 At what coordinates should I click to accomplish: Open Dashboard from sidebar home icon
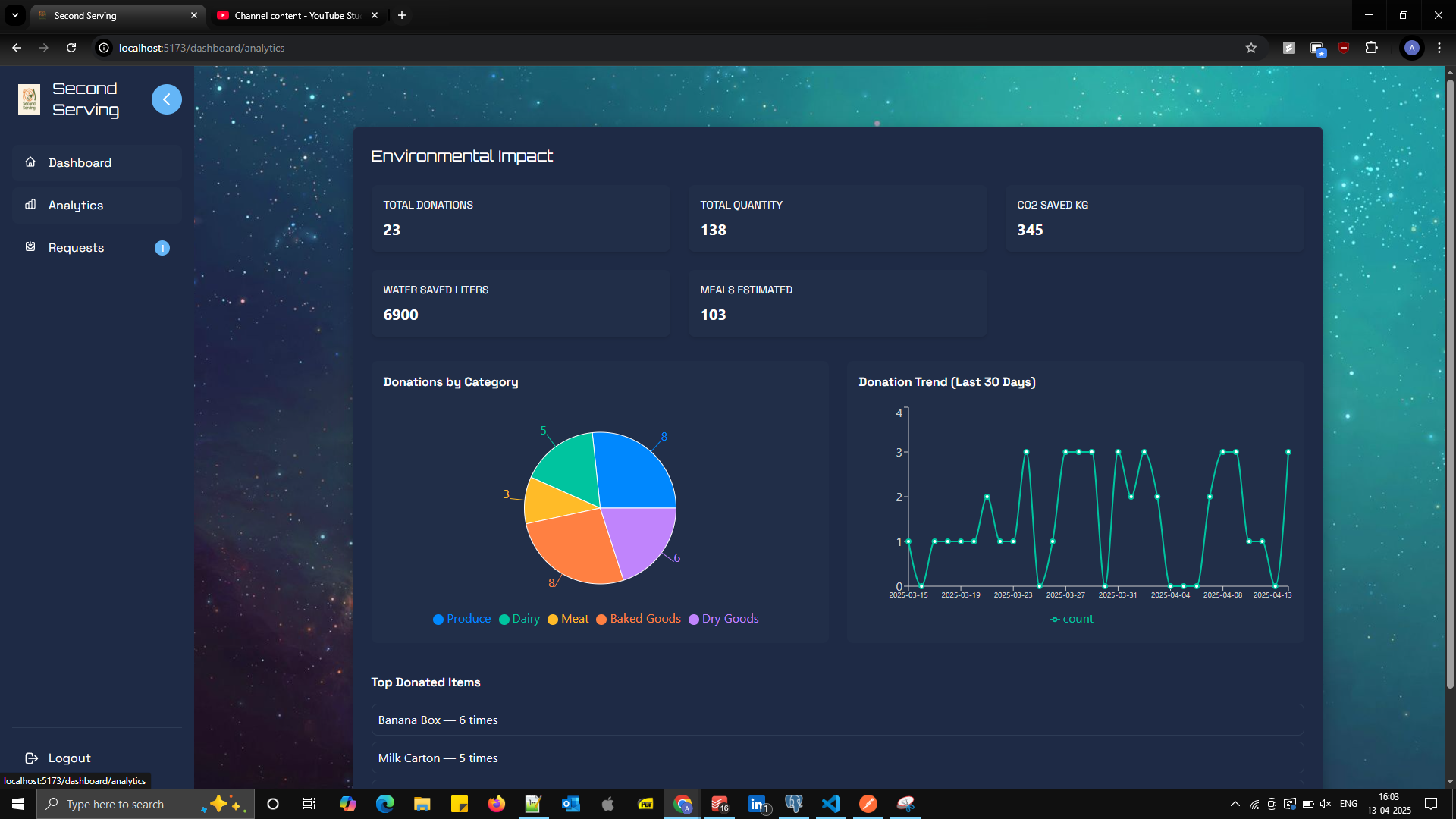tap(30, 162)
